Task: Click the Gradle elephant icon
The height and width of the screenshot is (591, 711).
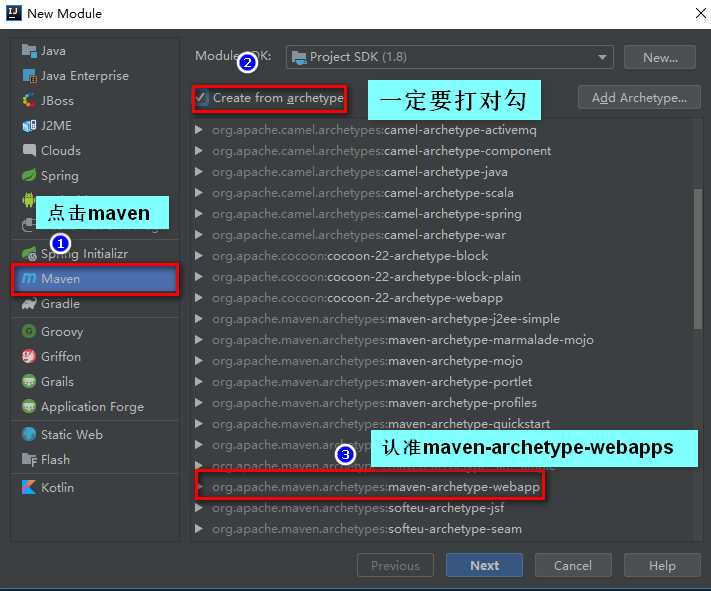Action: [29, 304]
